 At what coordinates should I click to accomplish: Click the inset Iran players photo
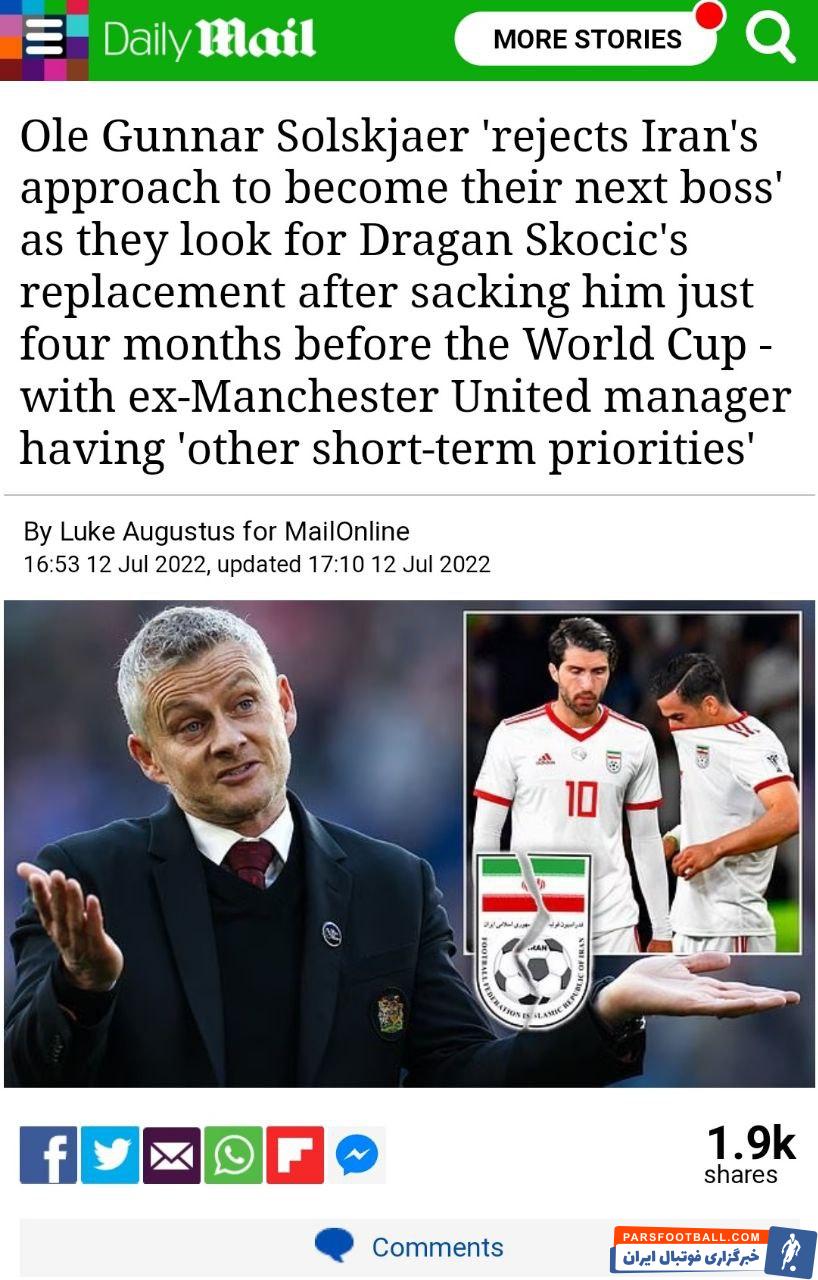coord(633,782)
